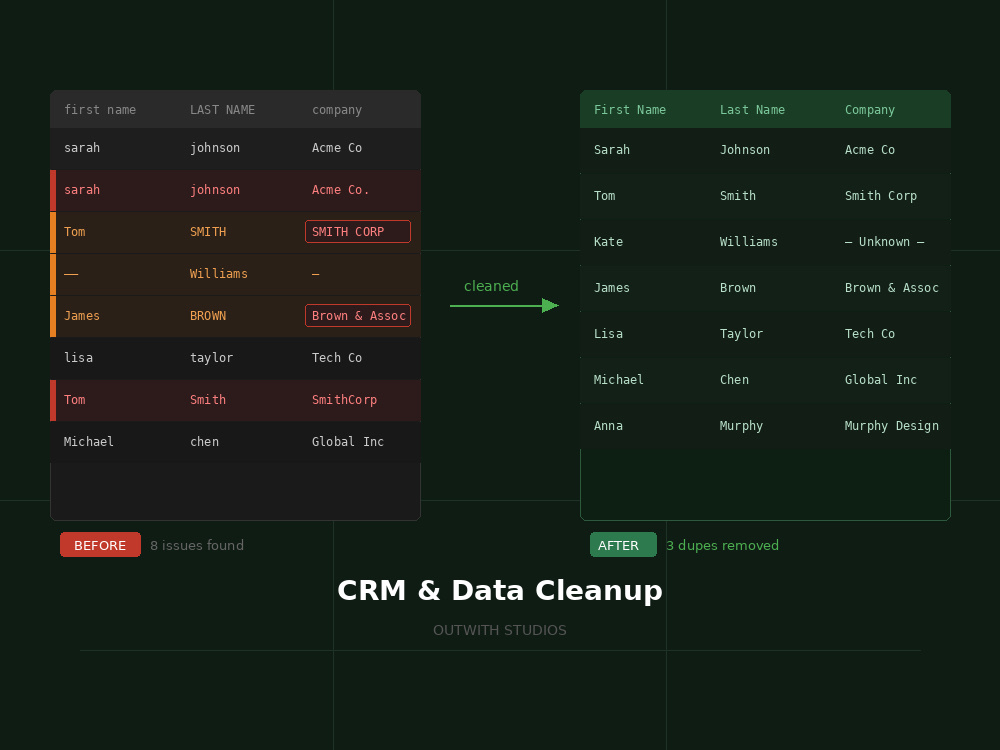Select 'Murphy' last name cell
1000x750 pixels.
coord(741,425)
